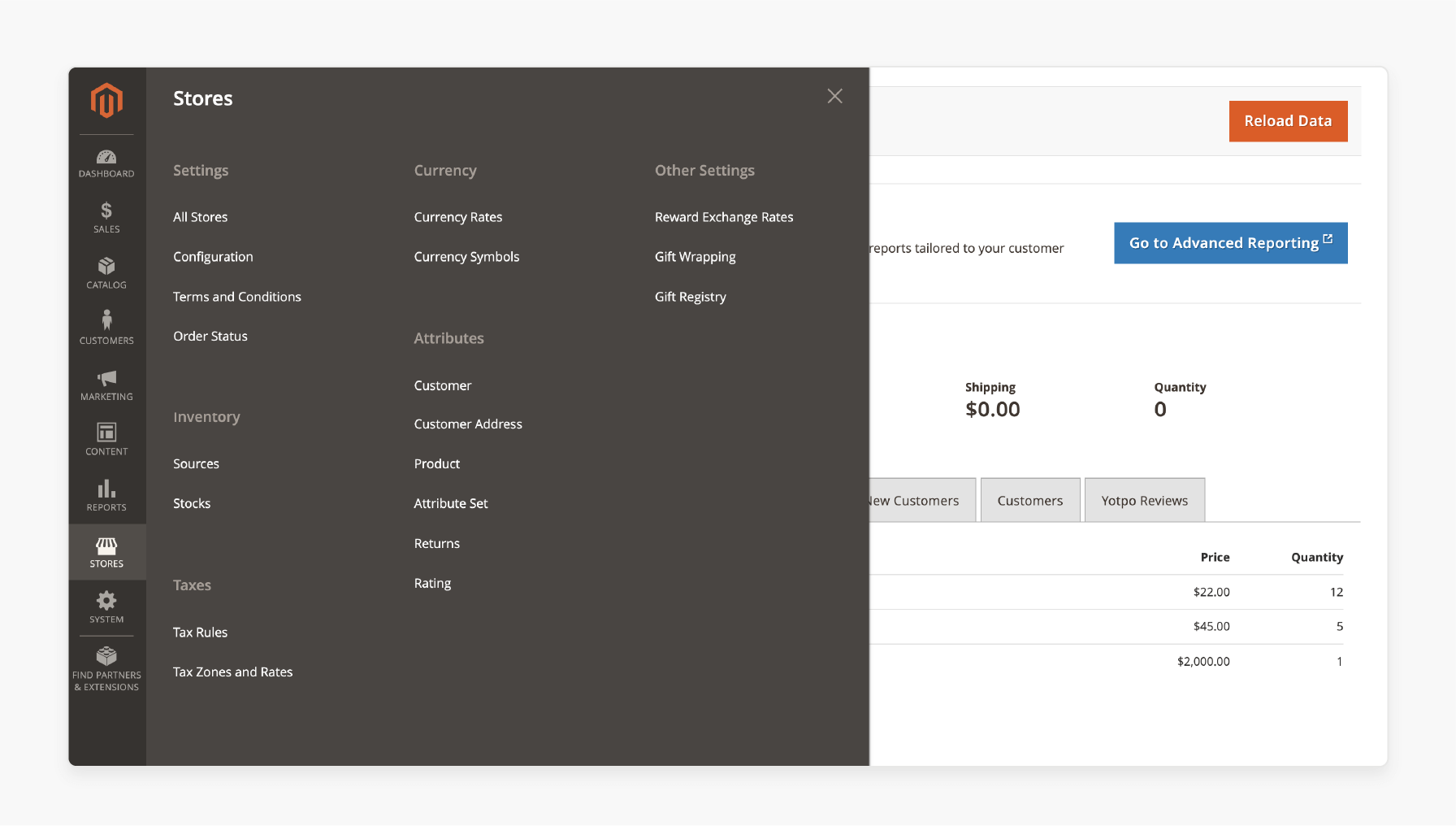This screenshot has height=826, width=1456.
Task: Select the Stores sidebar icon
Action: (106, 552)
